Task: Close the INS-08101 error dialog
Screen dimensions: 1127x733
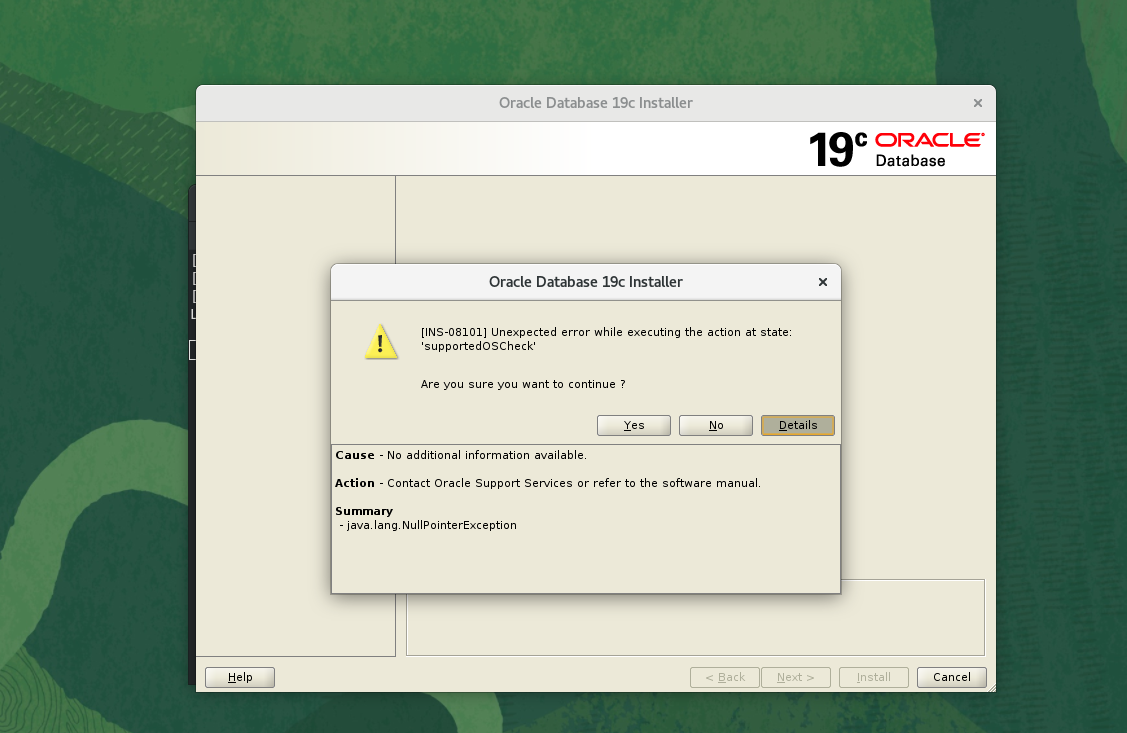Action: pyautogui.click(x=823, y=282)
